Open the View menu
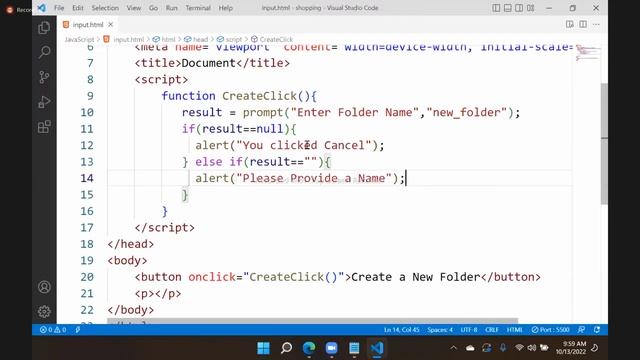Viewport: 640px width, 360px height. pos(133,8)
